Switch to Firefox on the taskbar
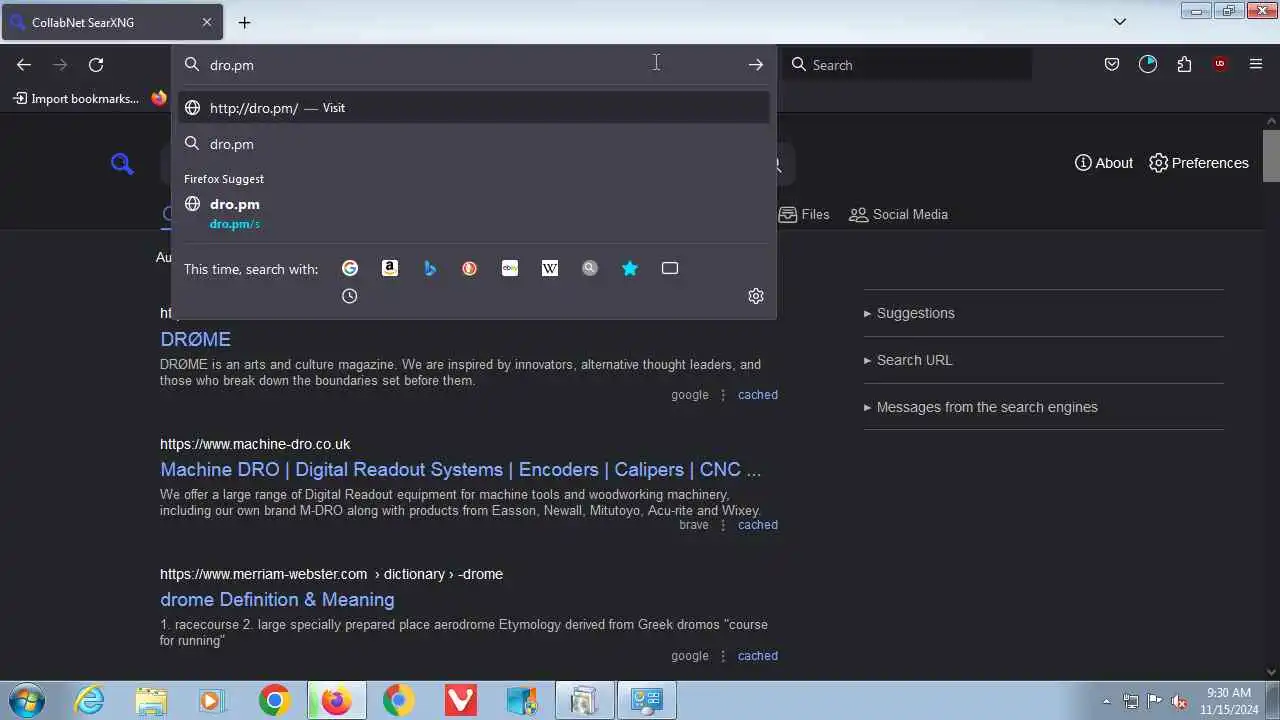This screenshot has width=1280, height=720. pos(336,701)
